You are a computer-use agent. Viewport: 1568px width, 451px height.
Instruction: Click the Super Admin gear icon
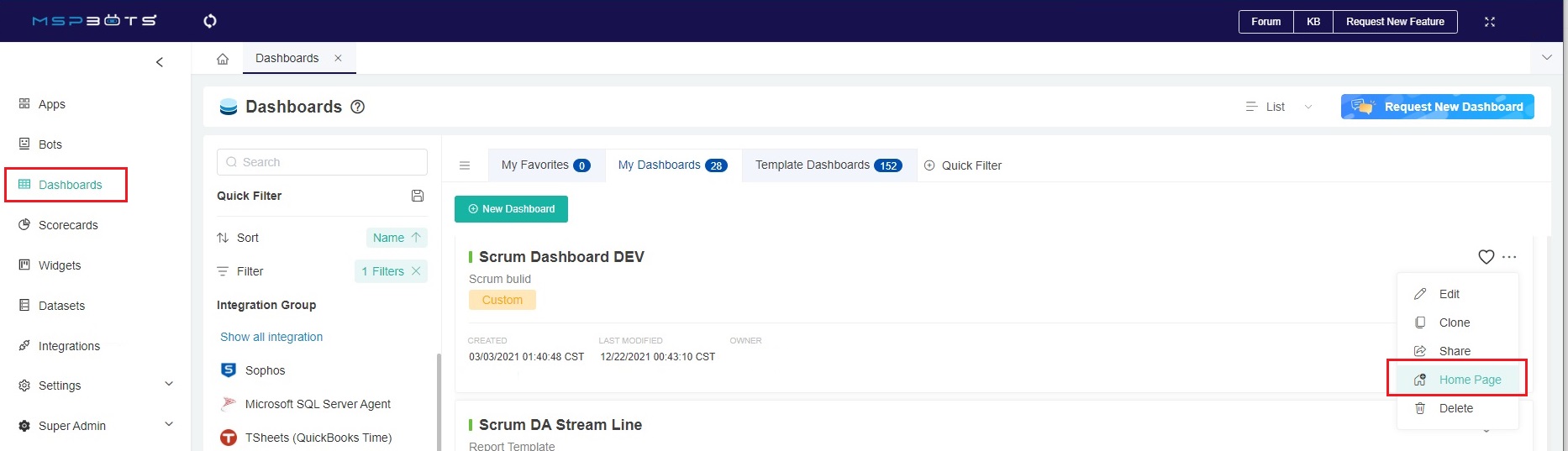point(24,426)
